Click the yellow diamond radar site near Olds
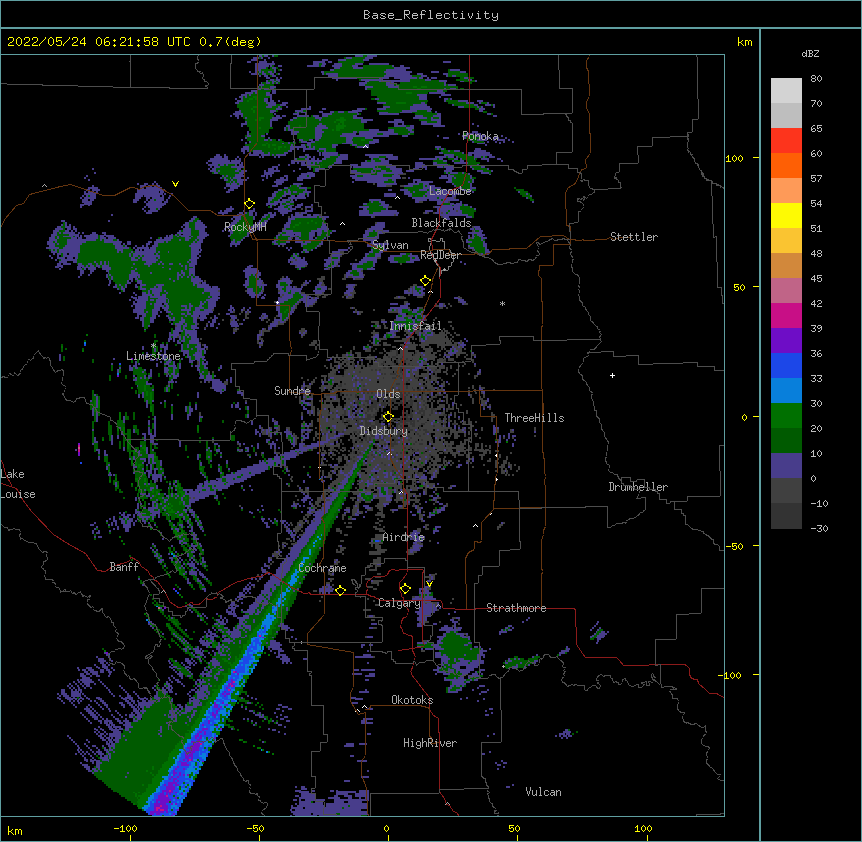 (x=388, y=417)
